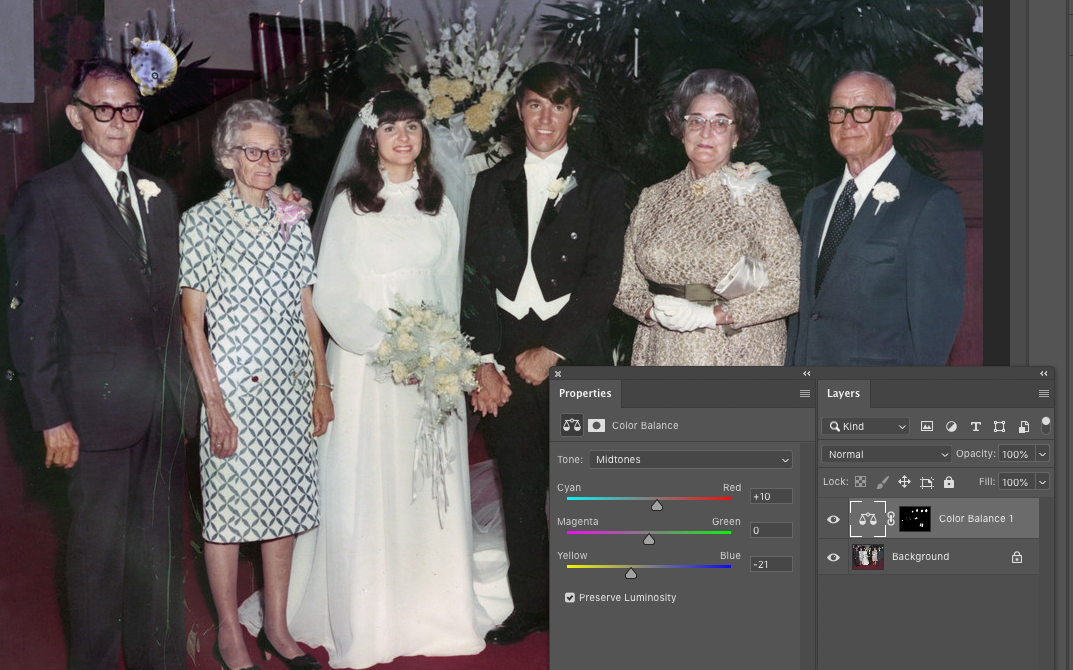This screenshot has width=1073, height=670.
Task: Collapse the Properties panel with double arrows
Action: click(x=807, y=374)
